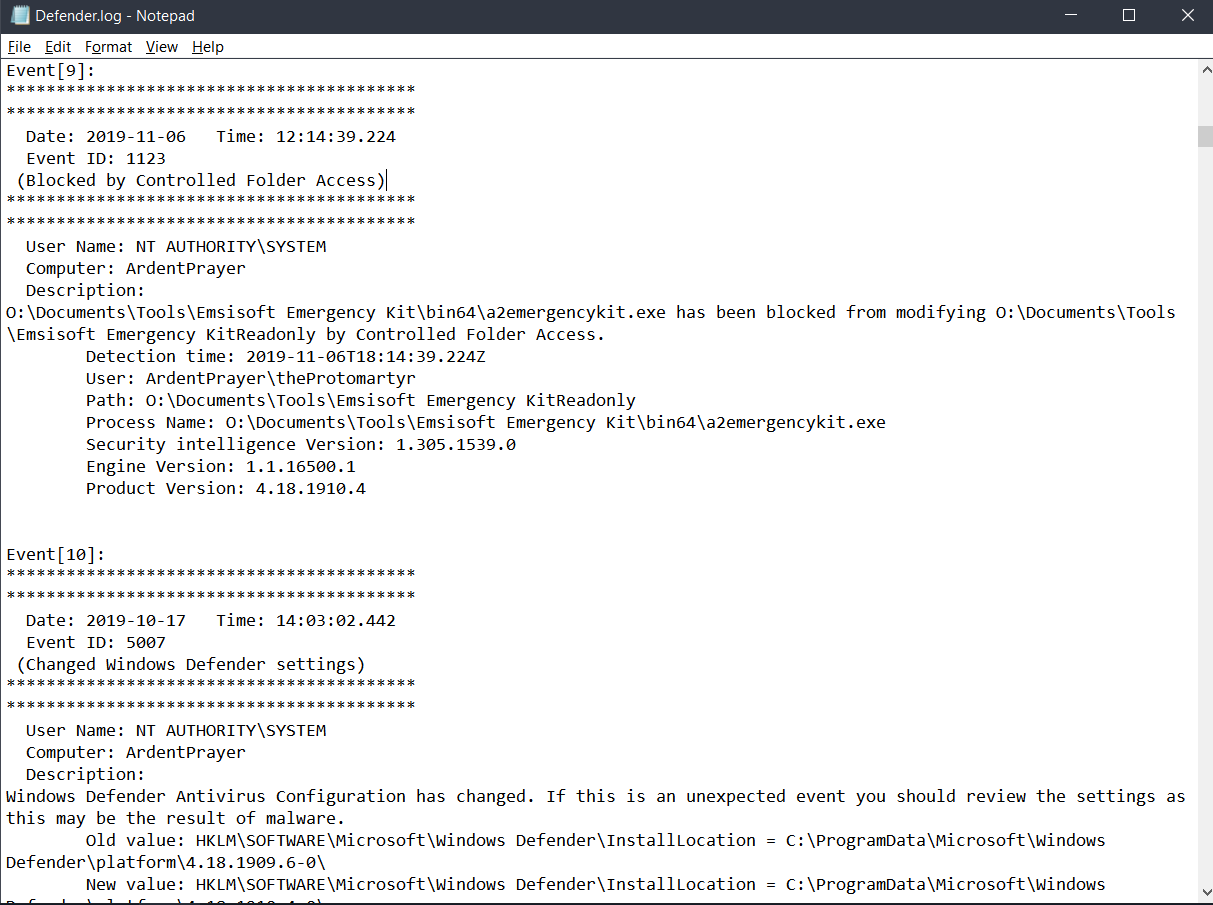Click the time '12:14:39.224' value

pyautogui.click(x=336, y=136)
